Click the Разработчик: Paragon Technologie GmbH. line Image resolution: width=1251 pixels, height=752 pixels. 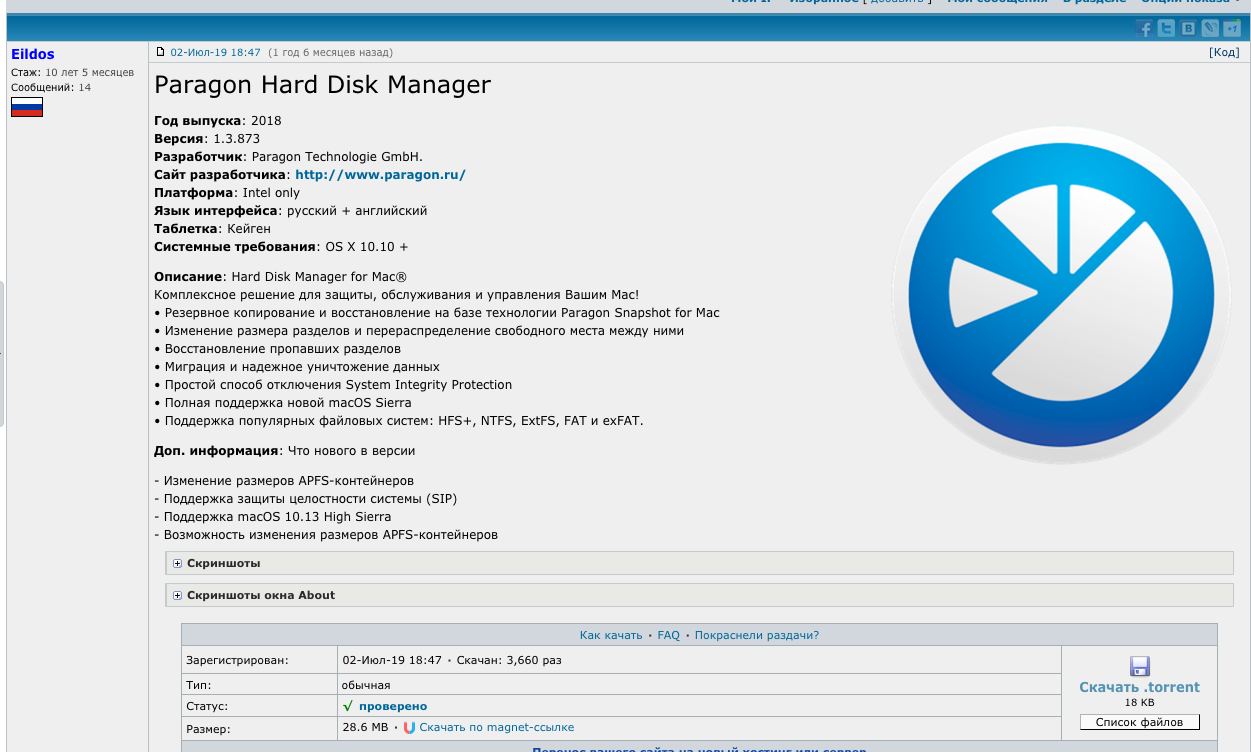(288, 156)
